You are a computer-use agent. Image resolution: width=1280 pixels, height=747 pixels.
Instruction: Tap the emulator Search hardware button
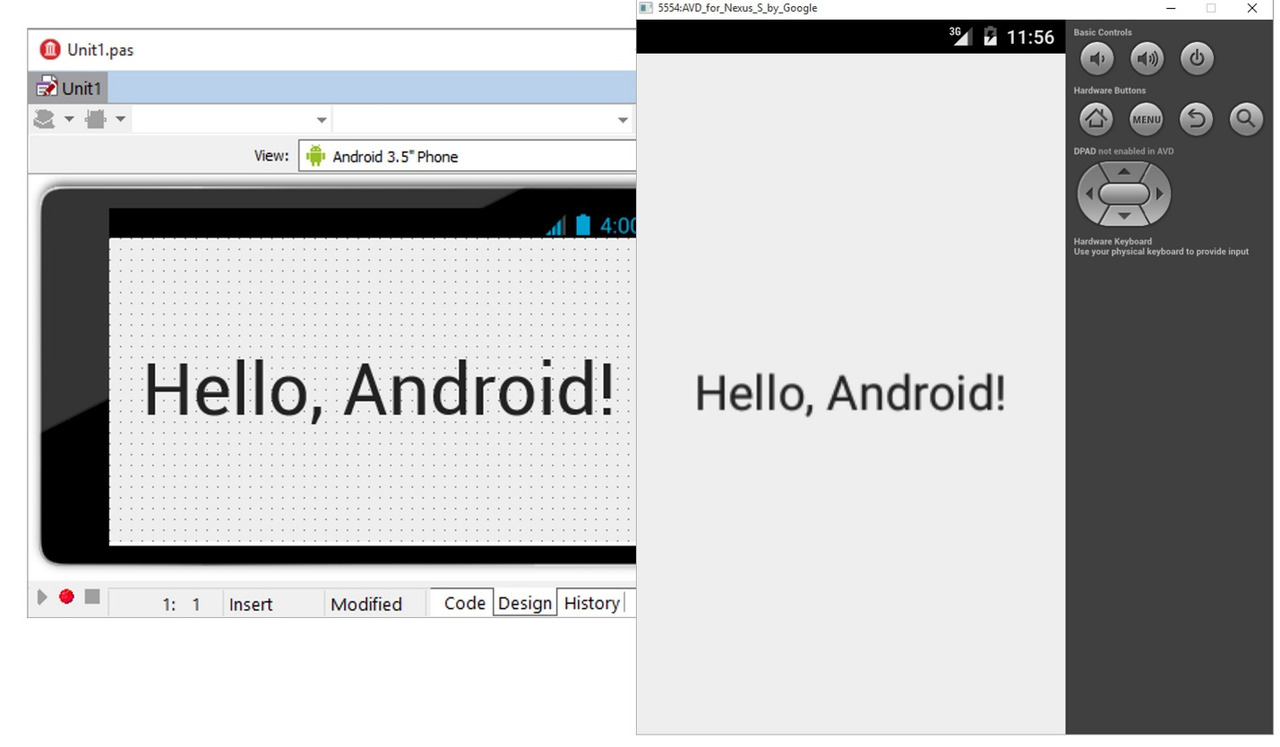[x=1246, y=119]
